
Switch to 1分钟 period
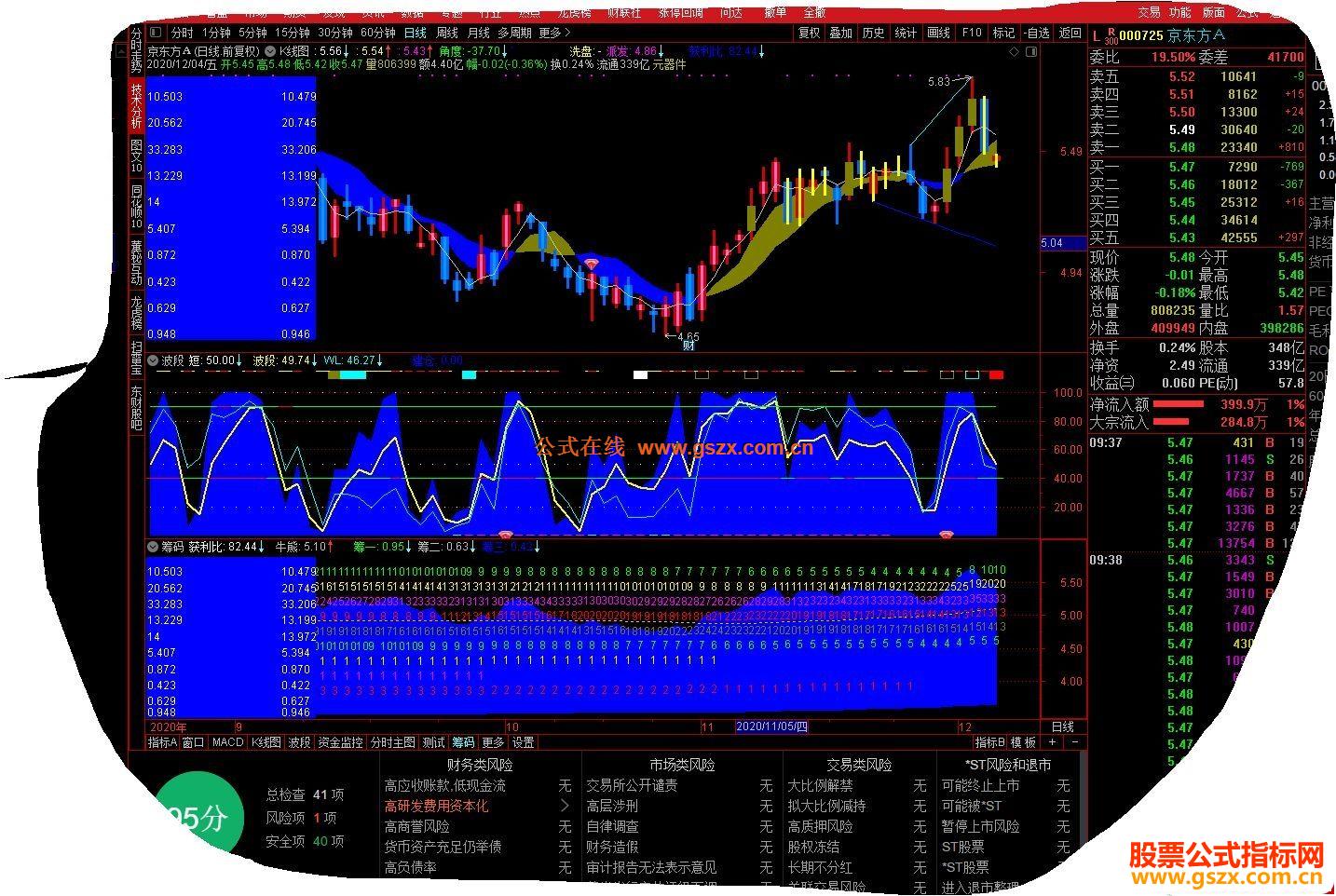tap(216, 33)
